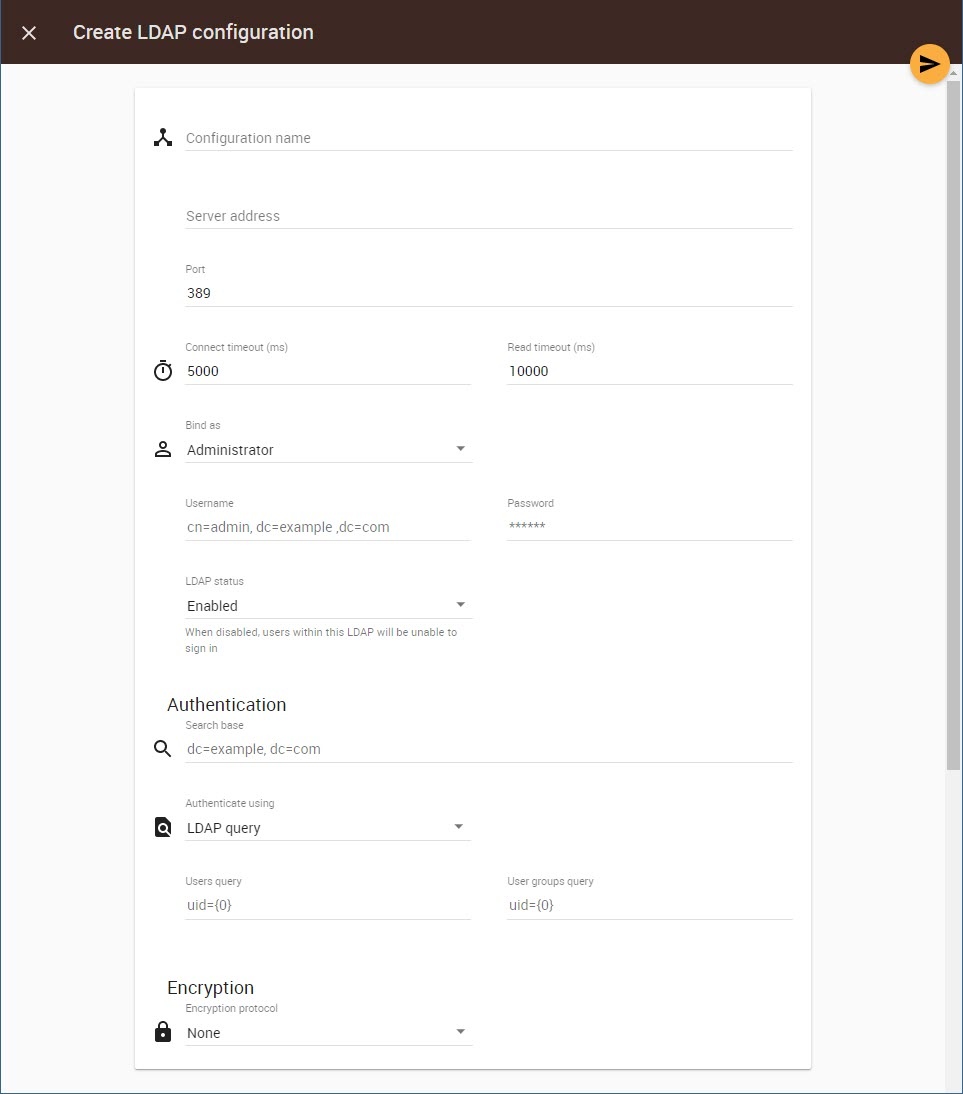
Task: Click the document search icon beside Authenticate using
Action: [163, 827]
